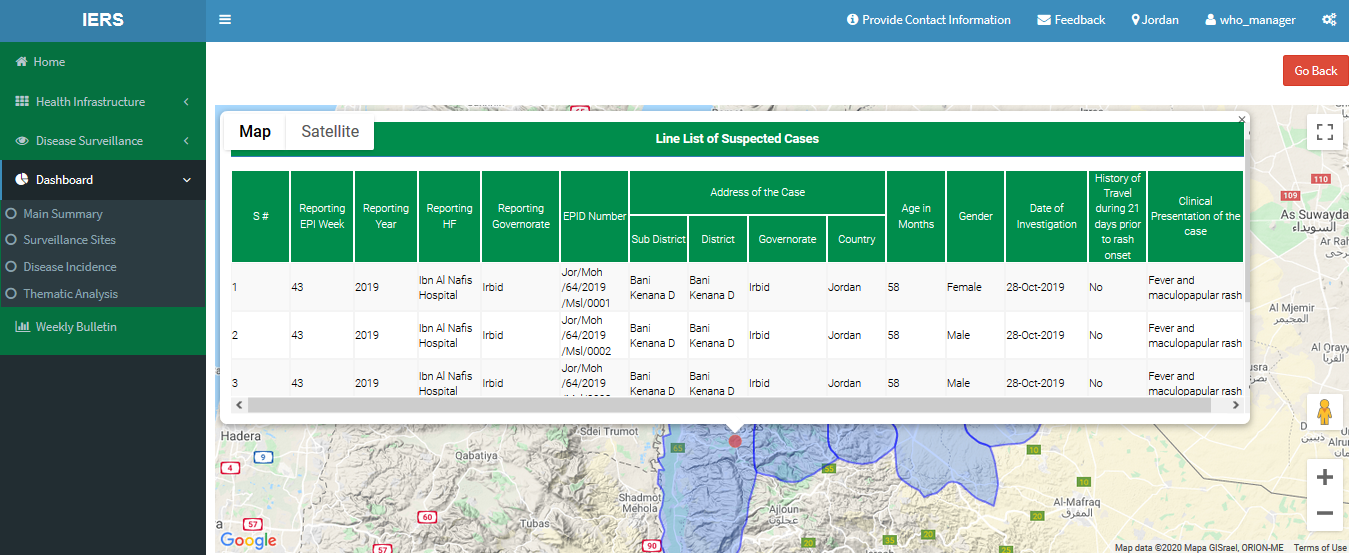
Task: Click the location pin icon beside Jordan
Action: [x=1135, y=20]
